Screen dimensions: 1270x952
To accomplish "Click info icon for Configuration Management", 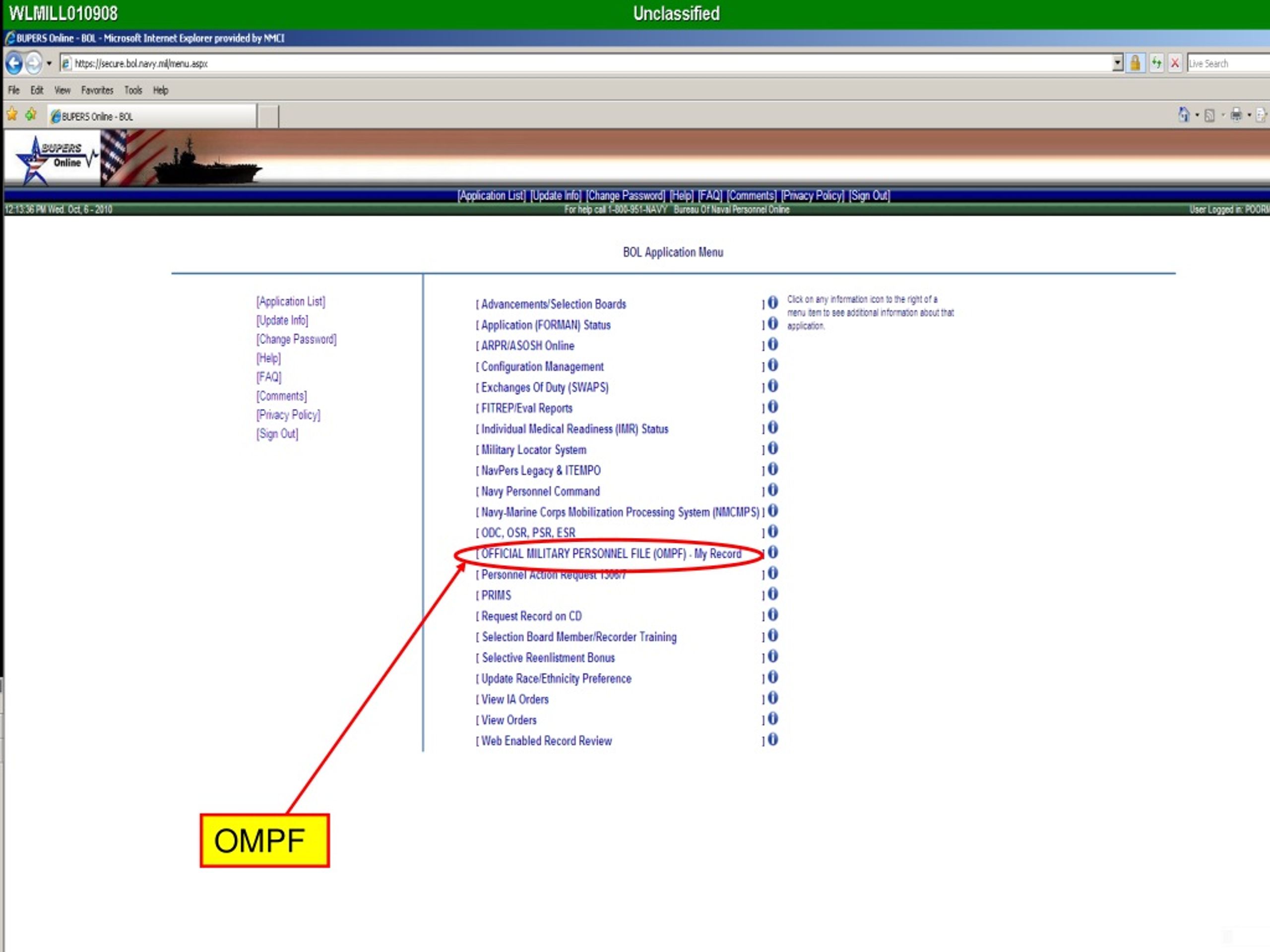I will (x=773, y=365).
